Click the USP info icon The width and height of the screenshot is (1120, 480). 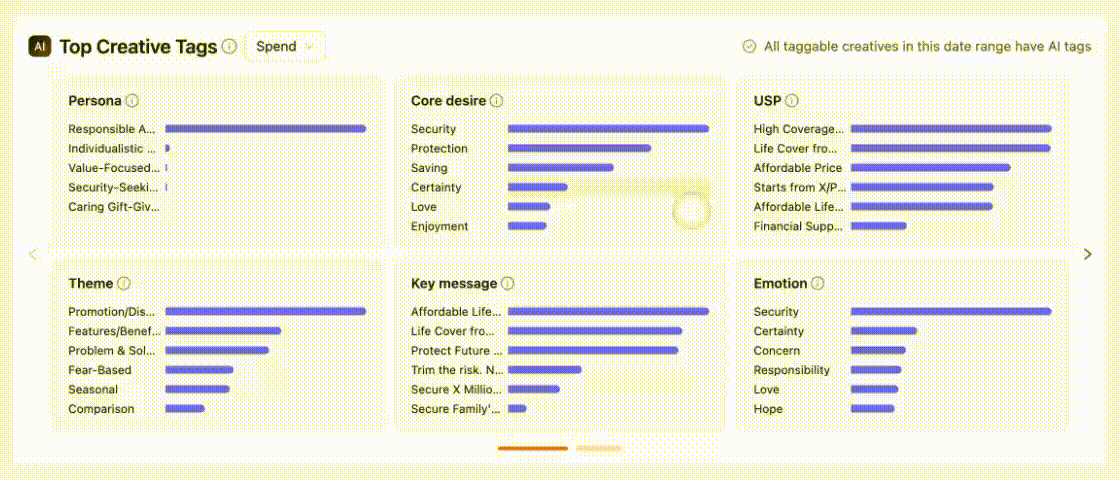[x=792, y=101]
